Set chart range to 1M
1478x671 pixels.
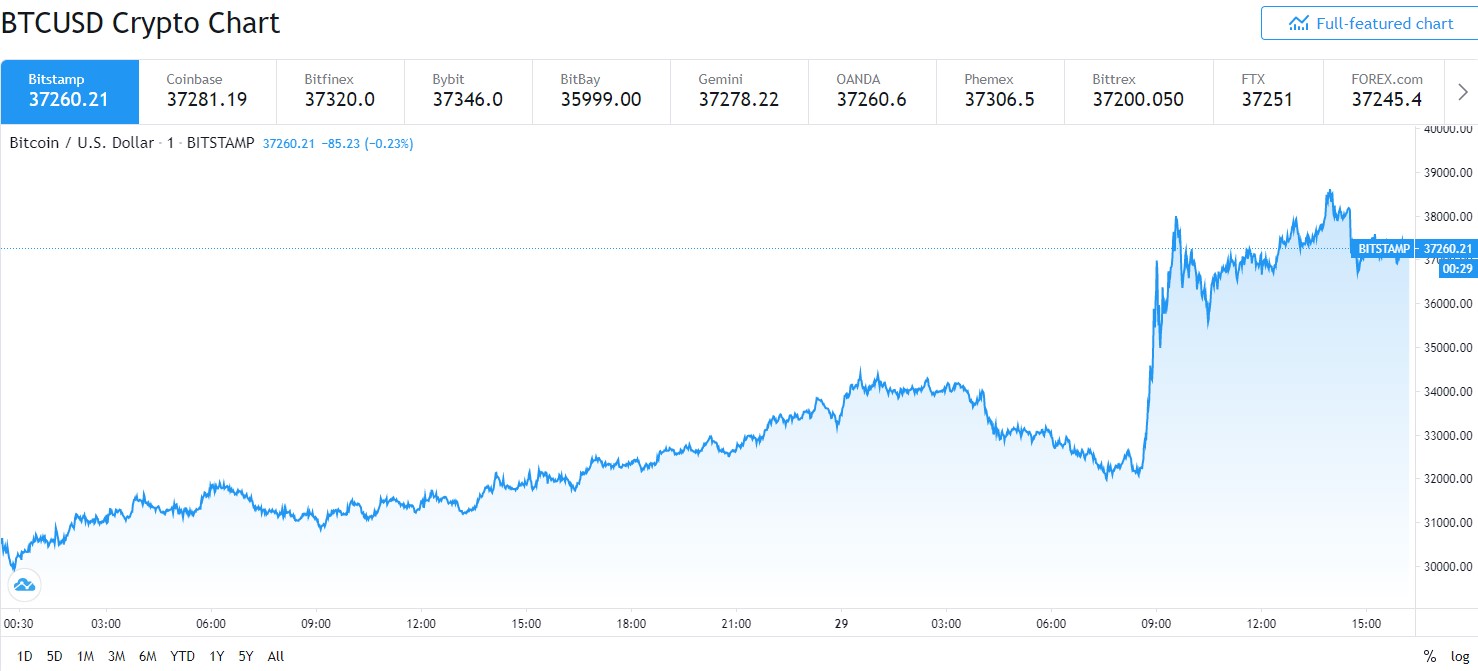(85, 656)
